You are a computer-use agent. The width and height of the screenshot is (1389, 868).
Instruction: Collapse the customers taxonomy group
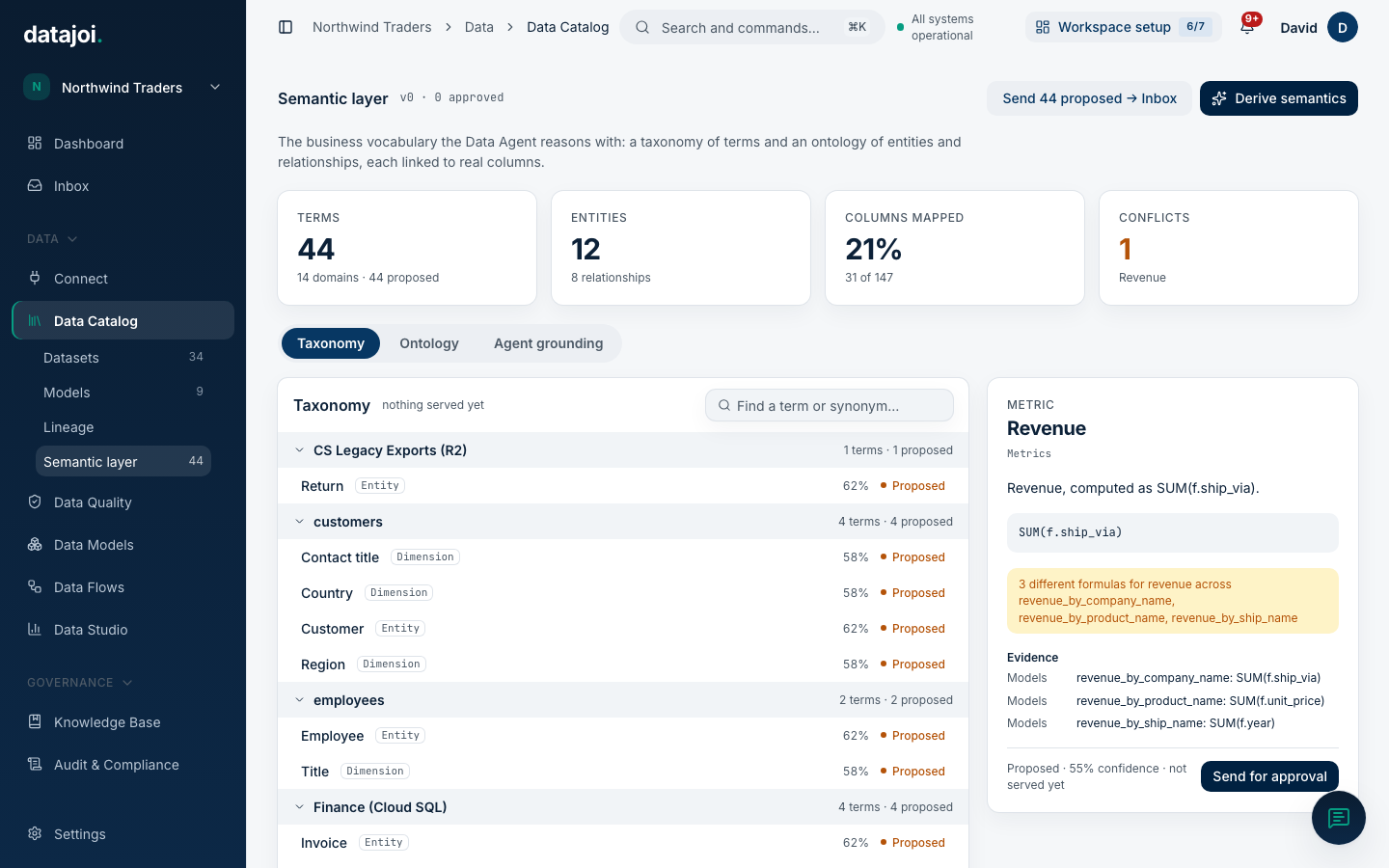[x=299, y=522]
